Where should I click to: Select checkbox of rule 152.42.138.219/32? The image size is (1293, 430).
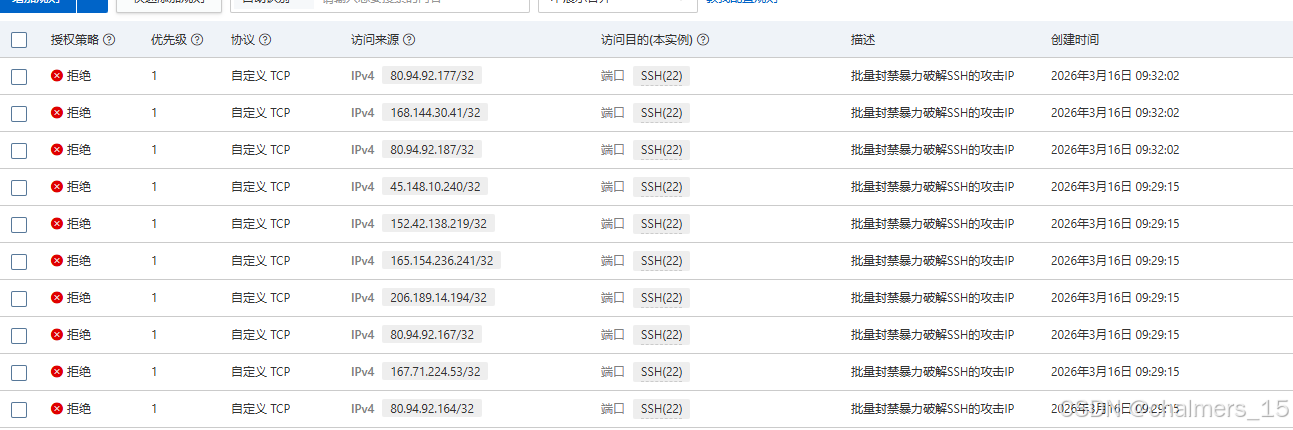(19, 225)
